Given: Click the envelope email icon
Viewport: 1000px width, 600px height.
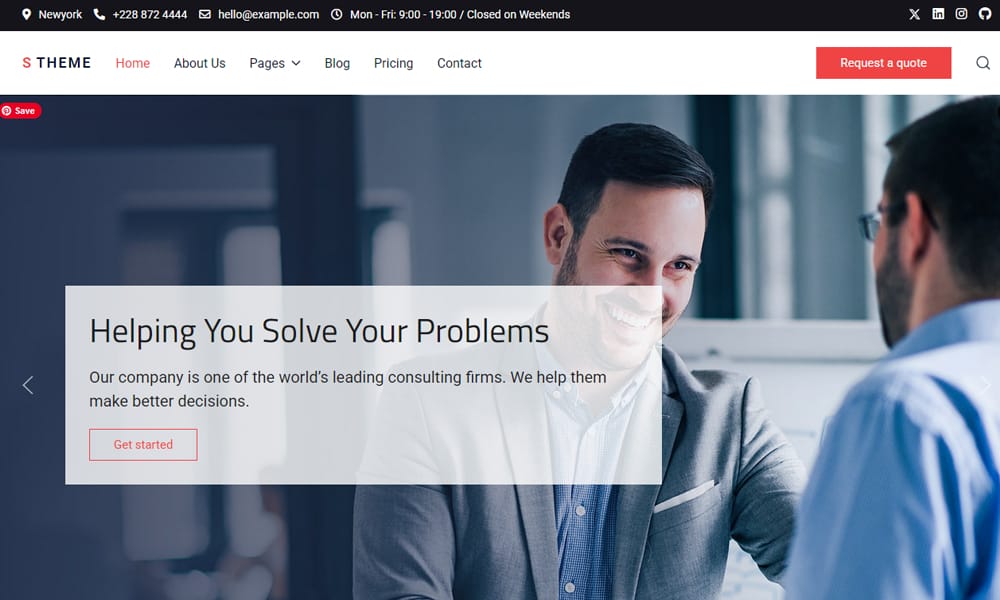Looking at the screenshot, I should pos(205,14).
